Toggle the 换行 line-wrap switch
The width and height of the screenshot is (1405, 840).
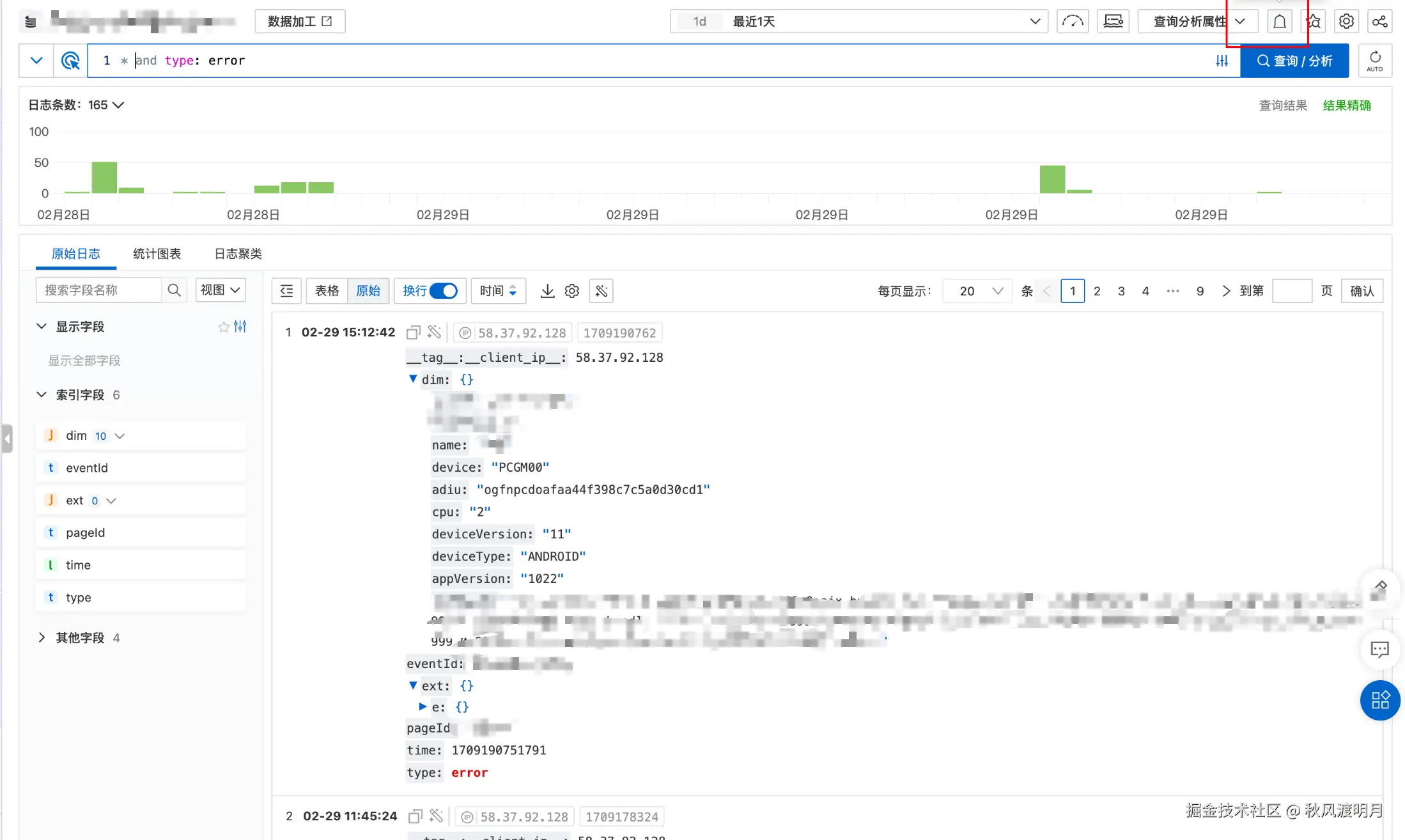coord(444,291)
